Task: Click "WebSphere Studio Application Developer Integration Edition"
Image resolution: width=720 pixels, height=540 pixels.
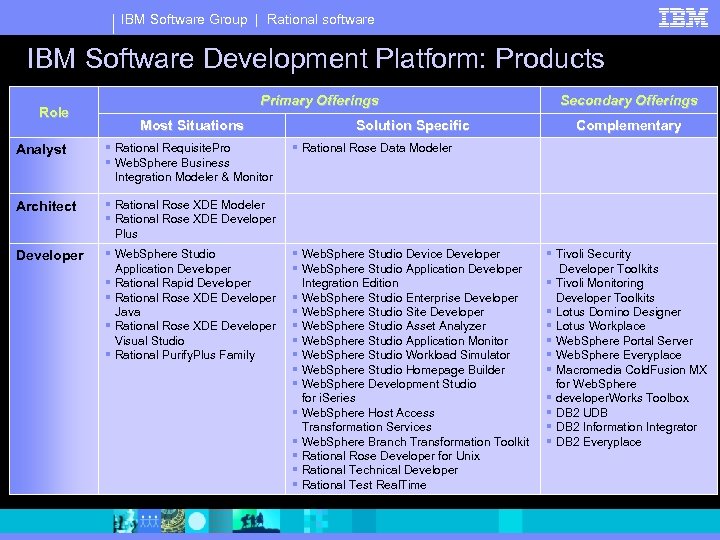Action: (x=412, y=276)
